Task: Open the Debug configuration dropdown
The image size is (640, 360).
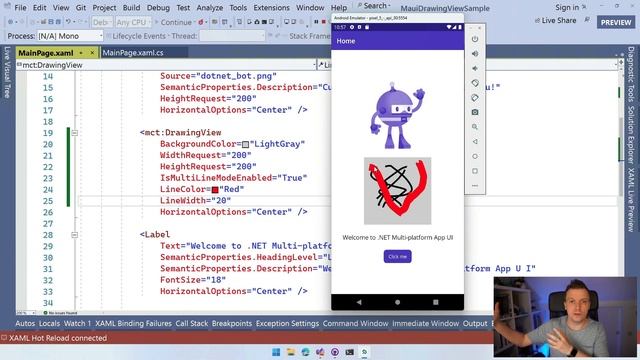Action: [x=102, y=22]
